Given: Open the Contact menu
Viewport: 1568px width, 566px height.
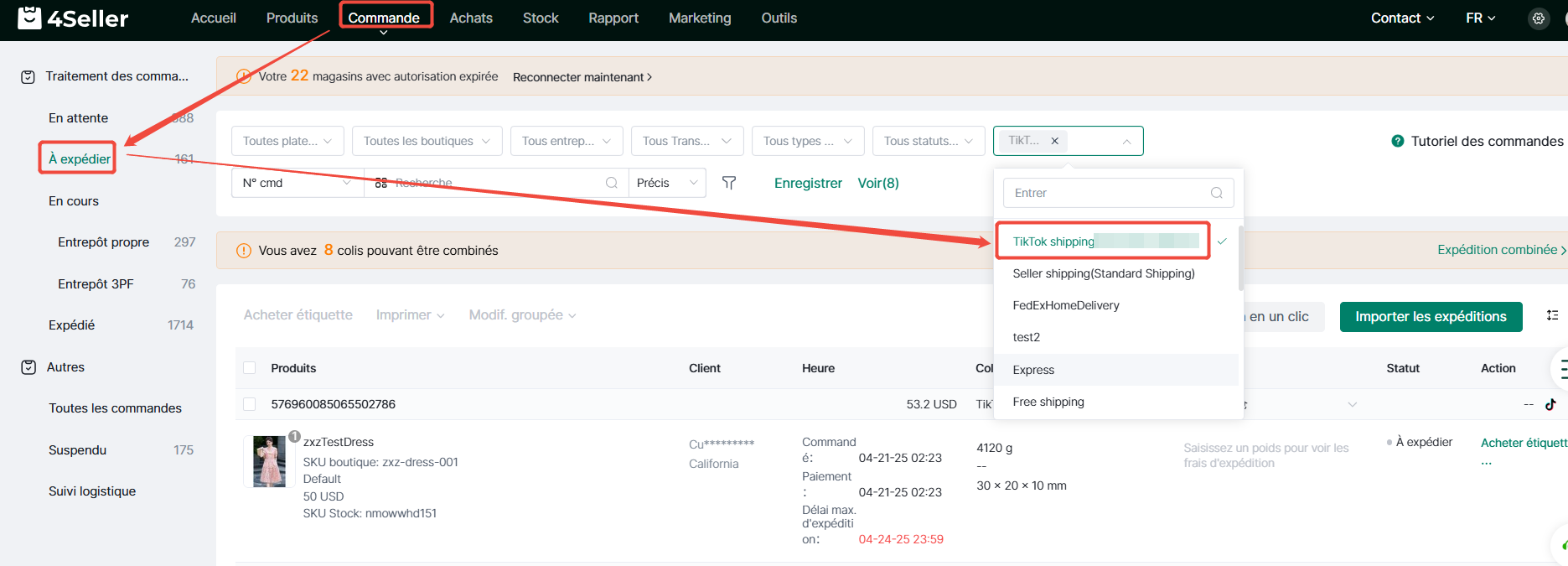Looking at the screenshot, I should [1402, 18].
